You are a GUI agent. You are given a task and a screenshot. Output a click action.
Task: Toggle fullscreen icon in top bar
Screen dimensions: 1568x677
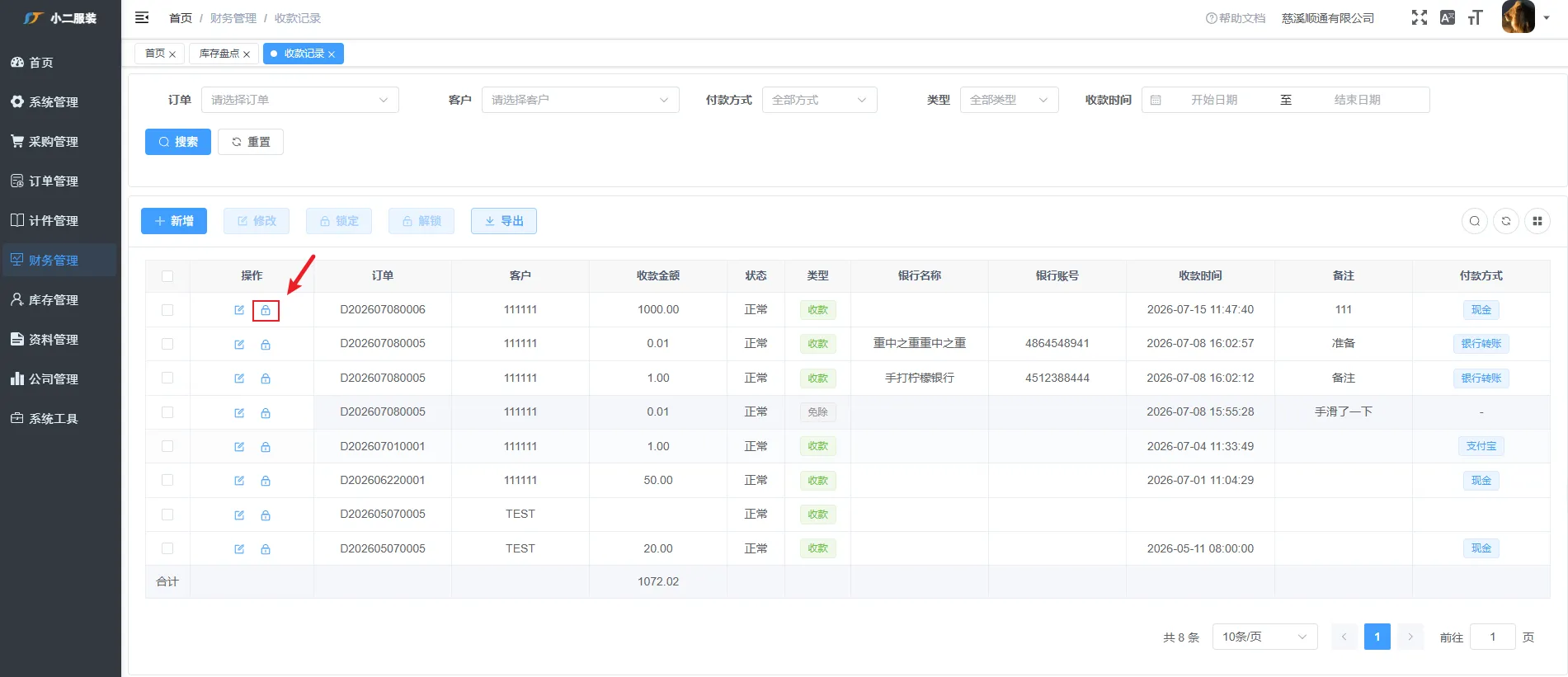coord(1419,17)
